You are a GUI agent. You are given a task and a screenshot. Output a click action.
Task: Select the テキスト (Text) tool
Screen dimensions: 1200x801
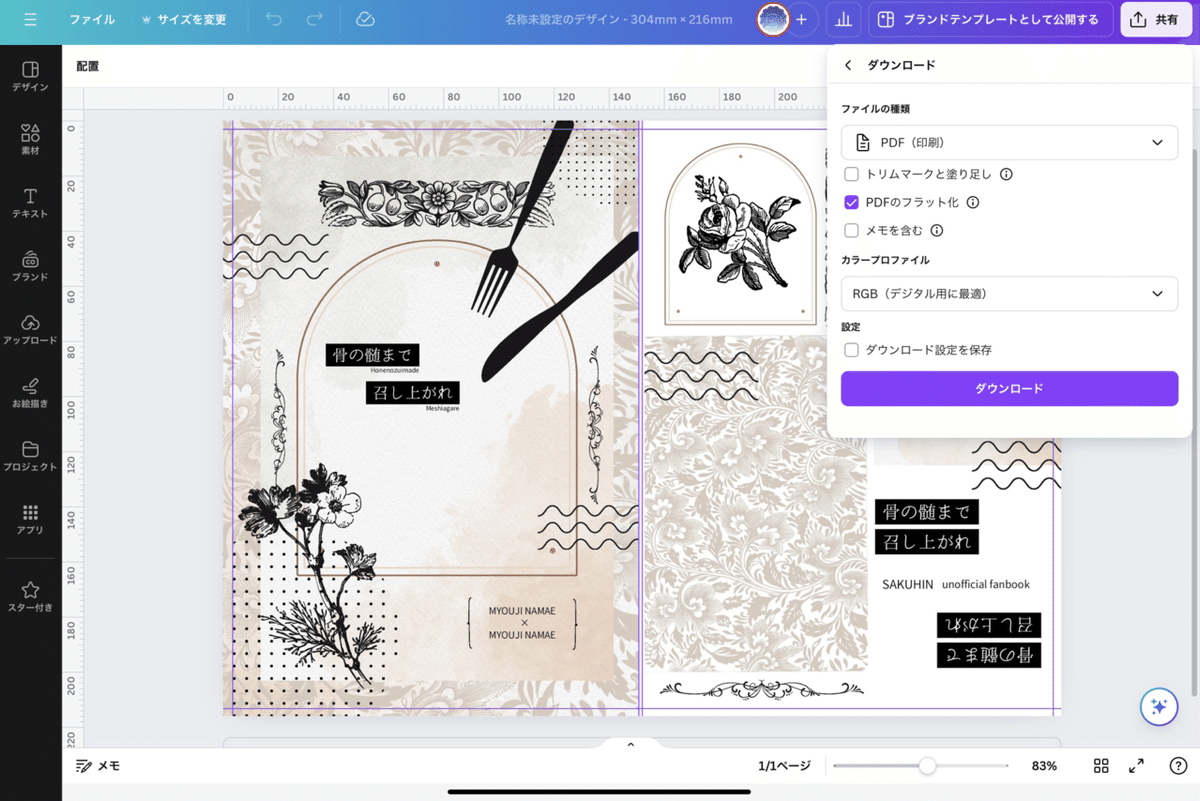pyautogui.click(x=30, y=200)
